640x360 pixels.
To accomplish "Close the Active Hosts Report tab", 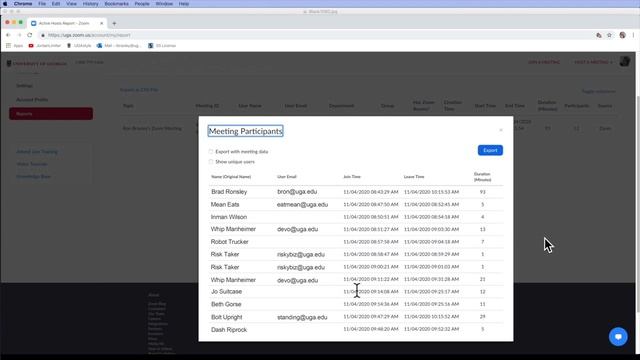I will (x=102, y=23).
